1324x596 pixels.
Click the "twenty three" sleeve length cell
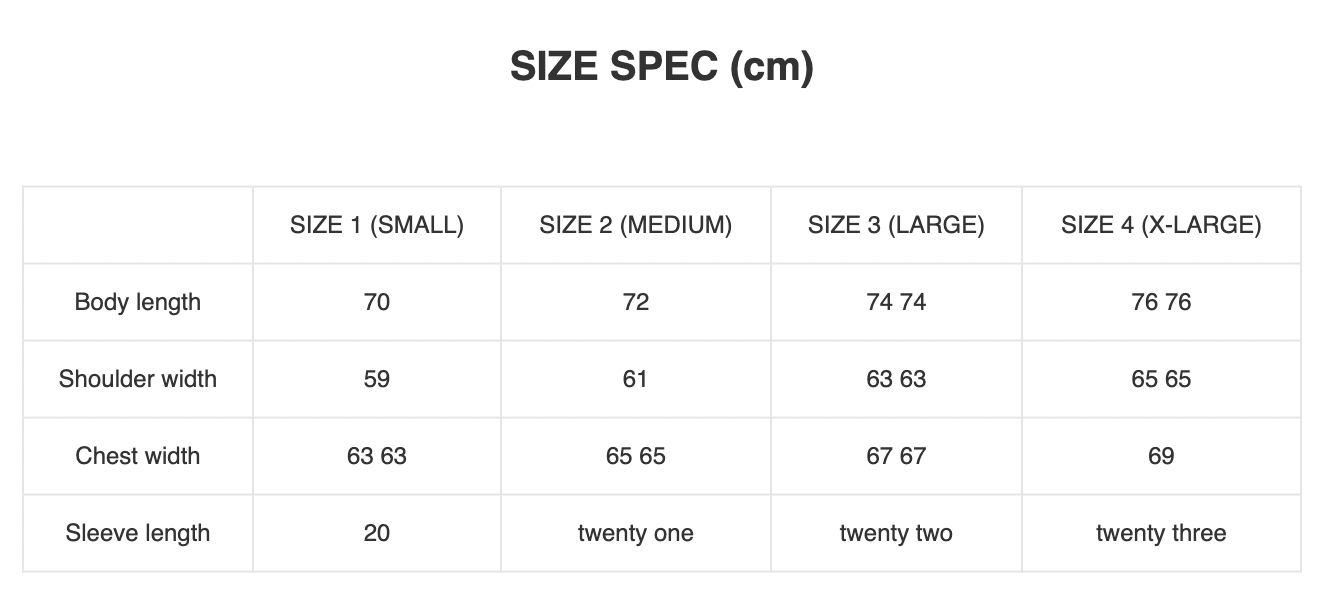[x=1161, y=533]
